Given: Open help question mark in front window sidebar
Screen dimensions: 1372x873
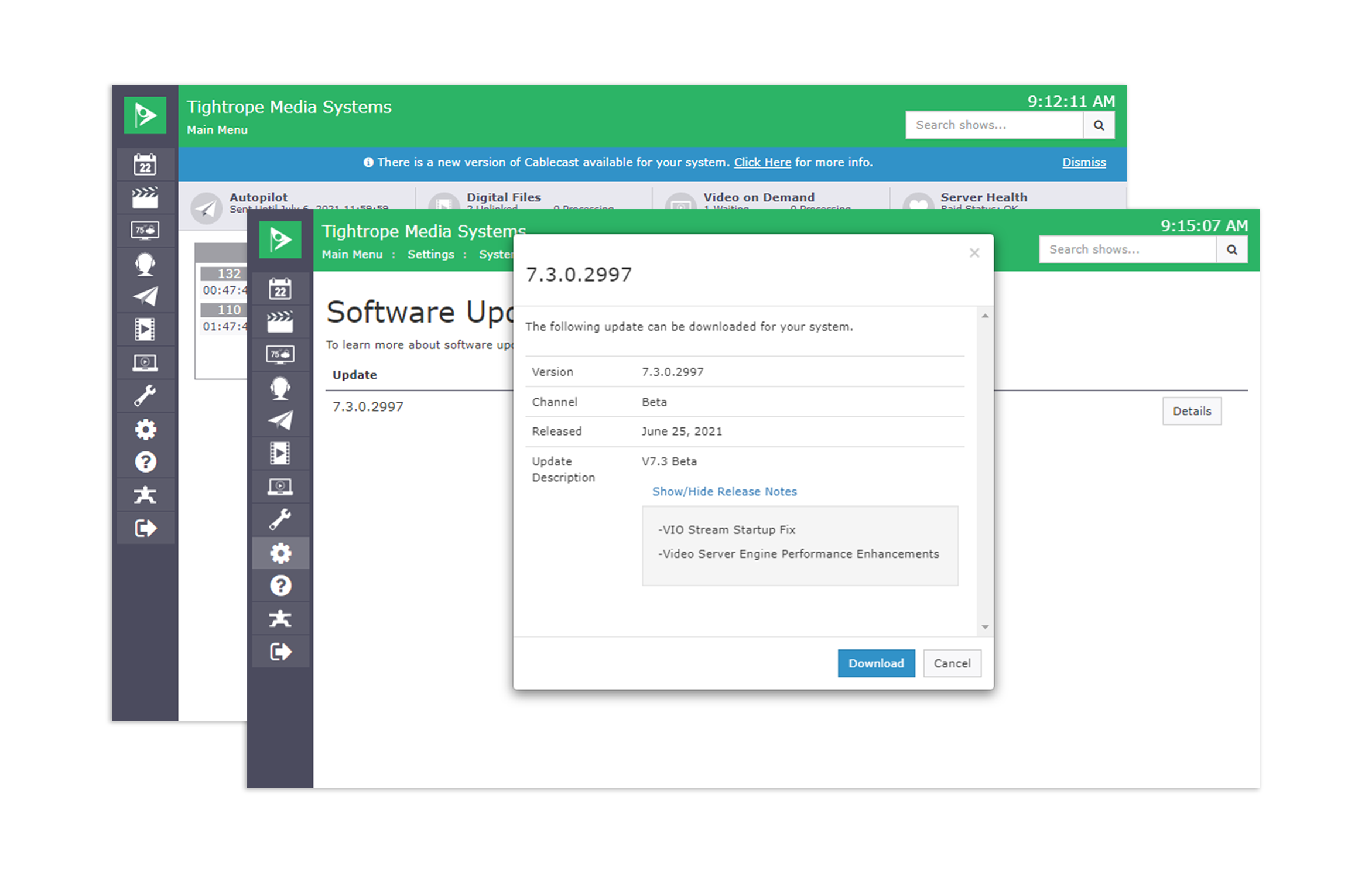Looking at the screenshot, I should (x=280, y=586).
